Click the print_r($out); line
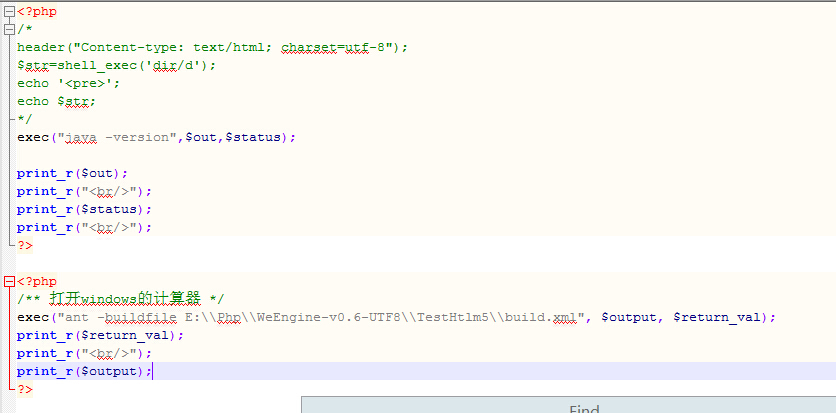This screenshot has height=413, width=836. click(73, 173)
